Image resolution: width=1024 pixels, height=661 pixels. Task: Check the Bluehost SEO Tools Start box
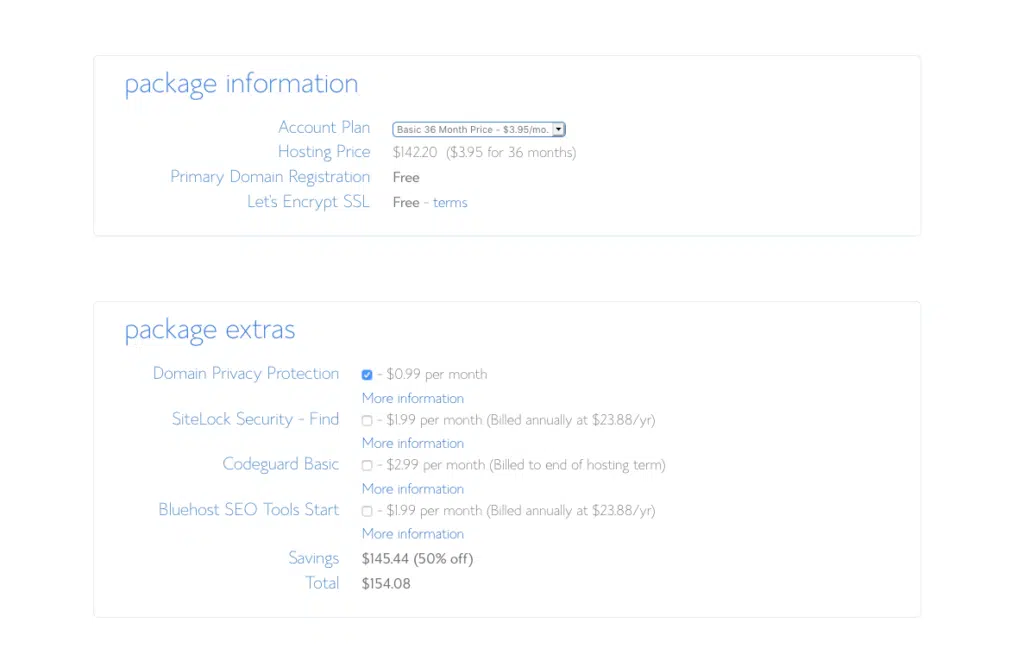[367, 510]
